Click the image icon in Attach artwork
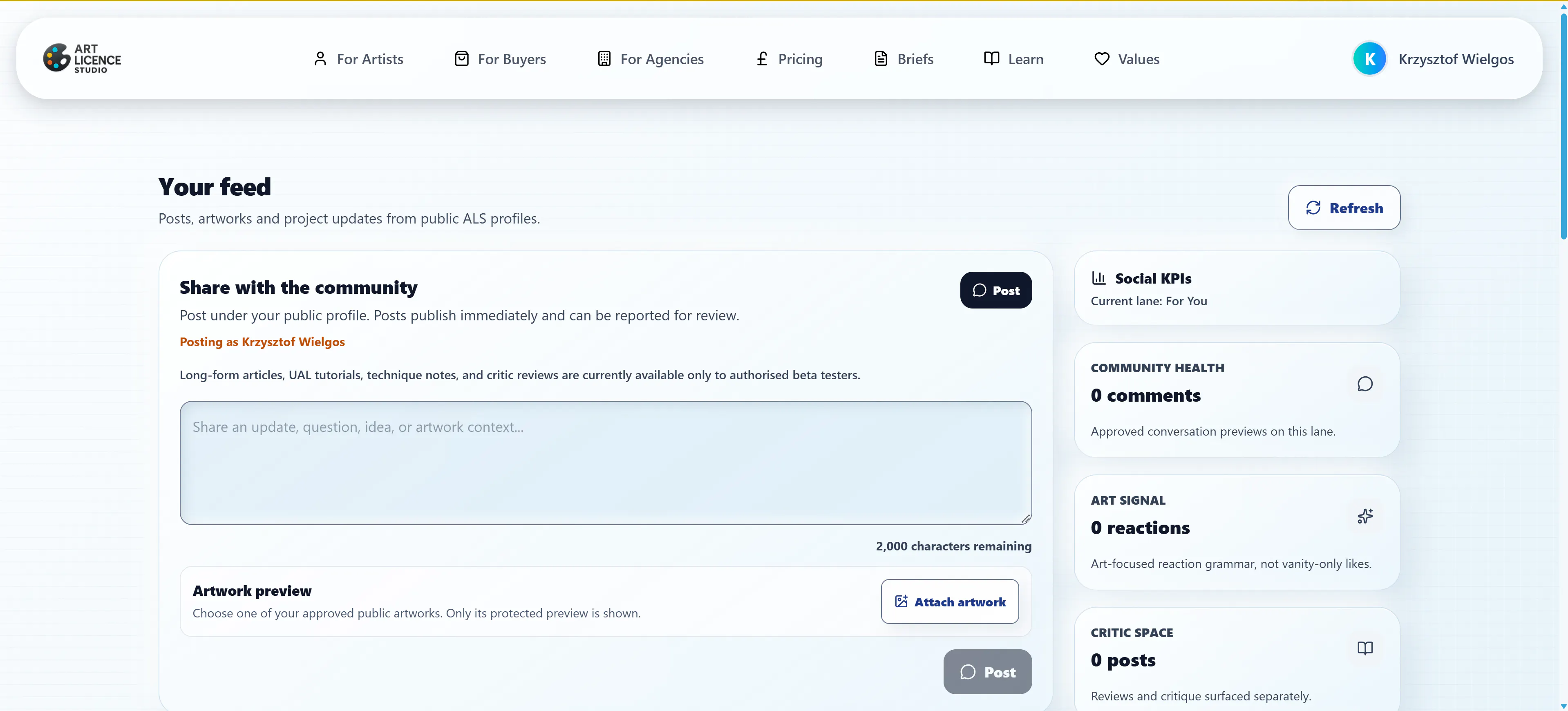Viewport: 1568px width, 711px height. coord(901,601)
